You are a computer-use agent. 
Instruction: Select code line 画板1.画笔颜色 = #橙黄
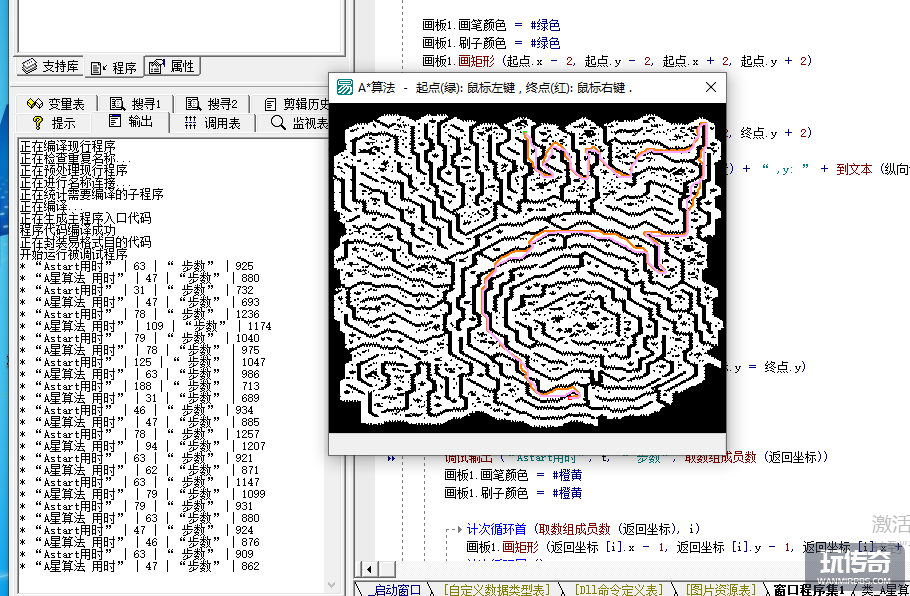pos(513,475)
